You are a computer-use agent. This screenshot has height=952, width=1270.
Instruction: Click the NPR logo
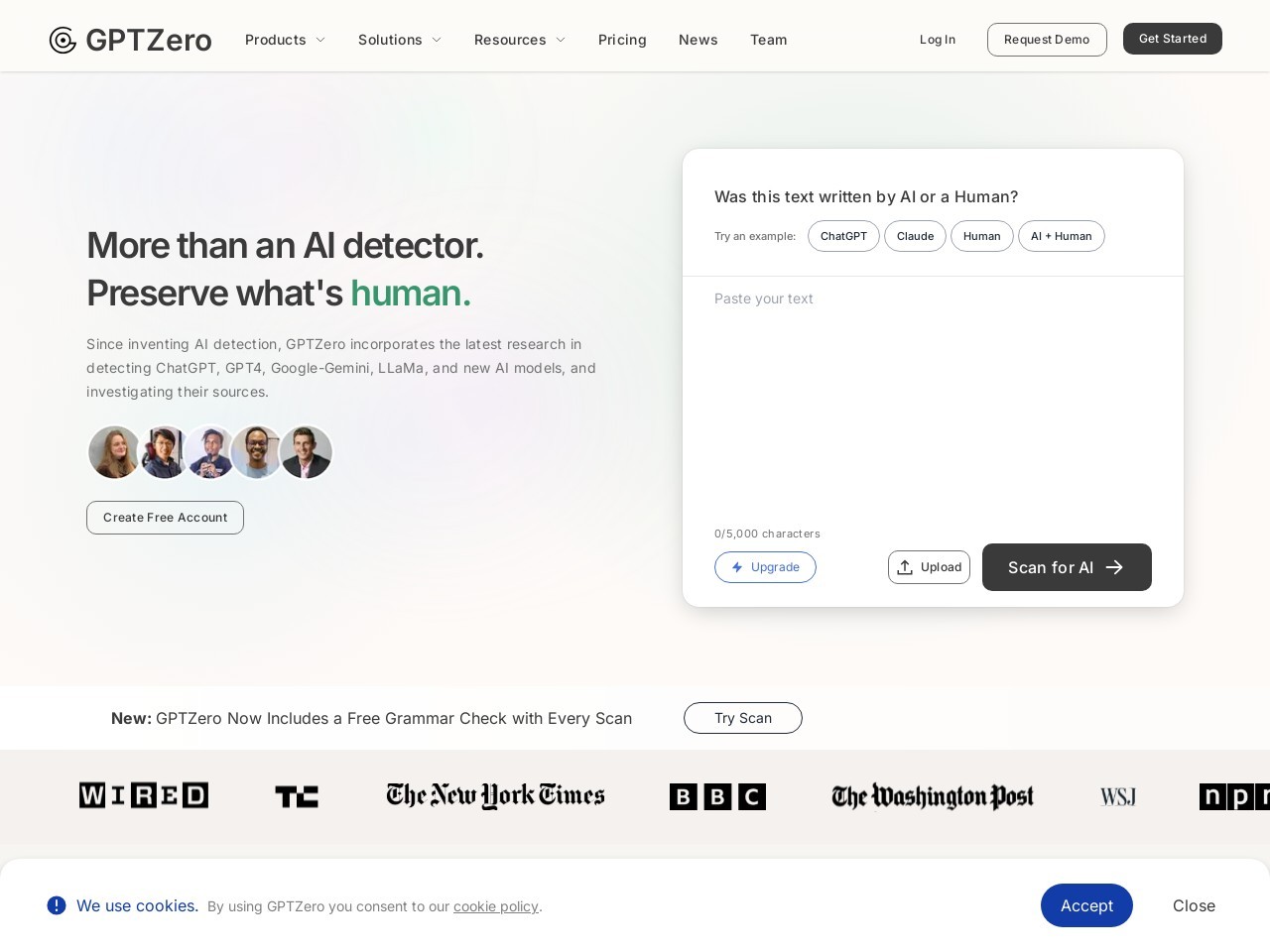(x=1234, y=796)
